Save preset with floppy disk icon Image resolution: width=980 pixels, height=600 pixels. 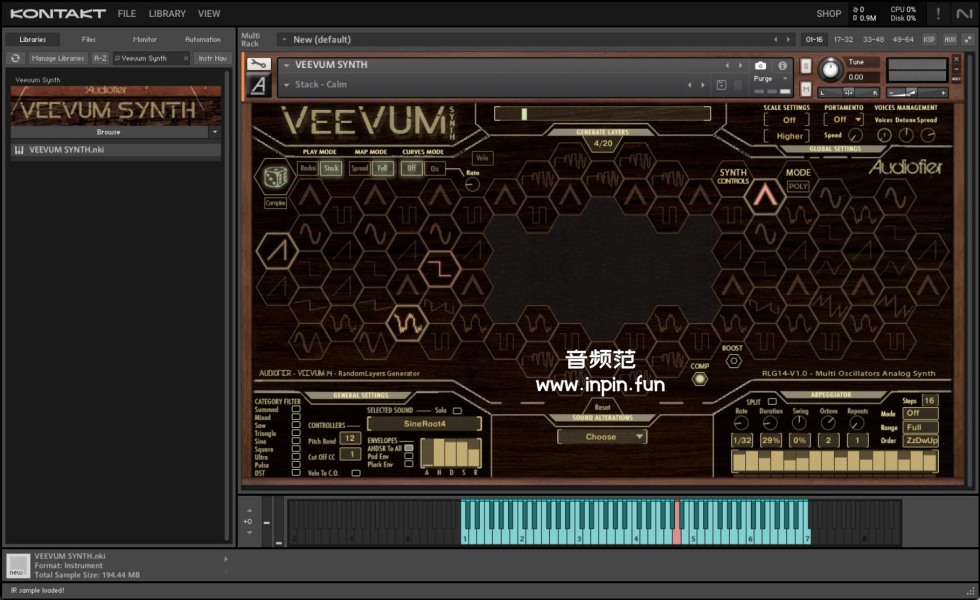pos(721,85)
